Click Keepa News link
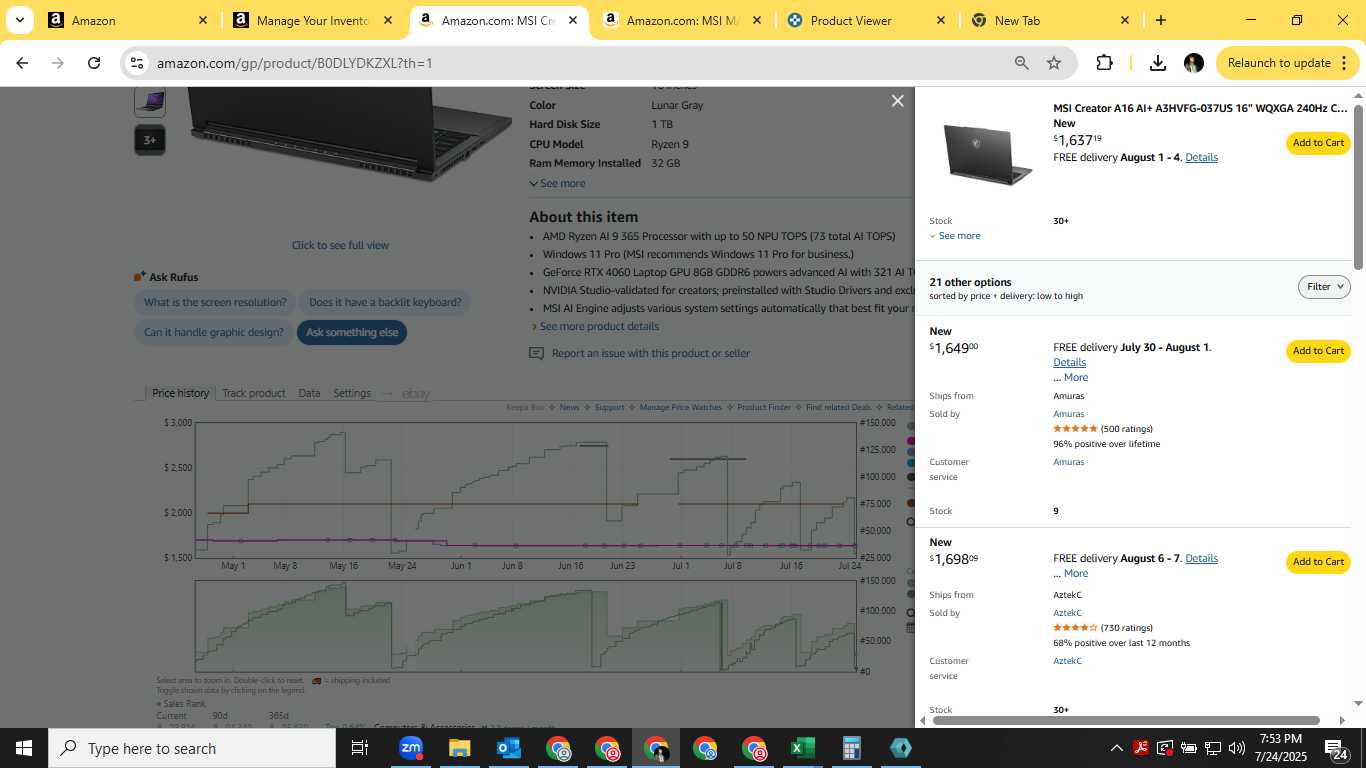 click(x=569, y=407)
